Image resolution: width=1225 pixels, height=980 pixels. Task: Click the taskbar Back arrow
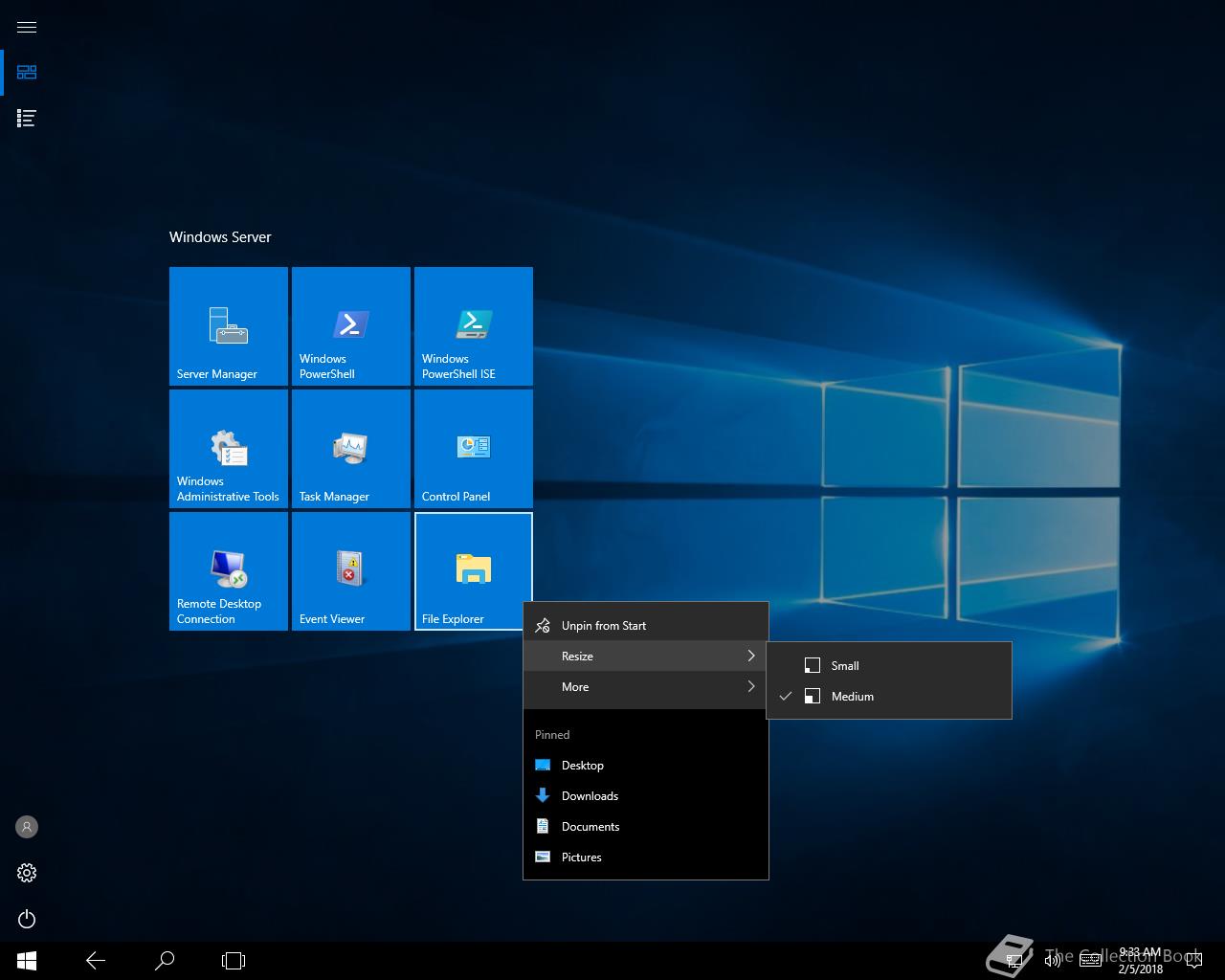click(96, 961)
